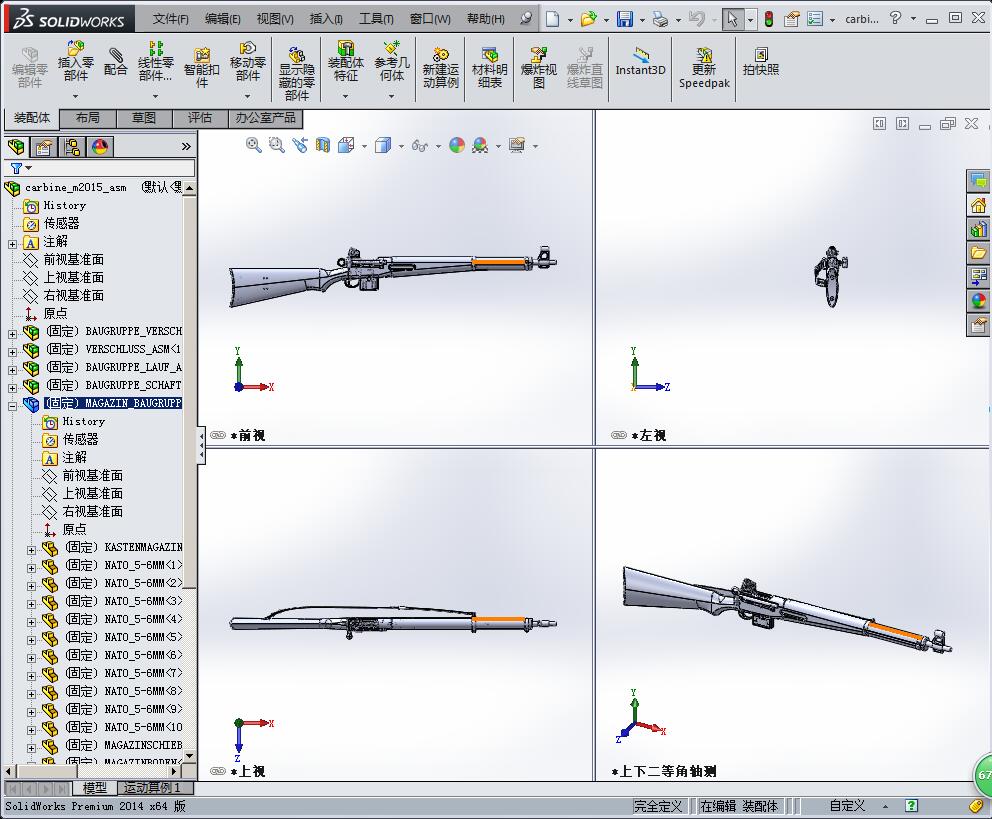Click the 参考几何体 Reference Geometry icon

click(x=392, y=61)
